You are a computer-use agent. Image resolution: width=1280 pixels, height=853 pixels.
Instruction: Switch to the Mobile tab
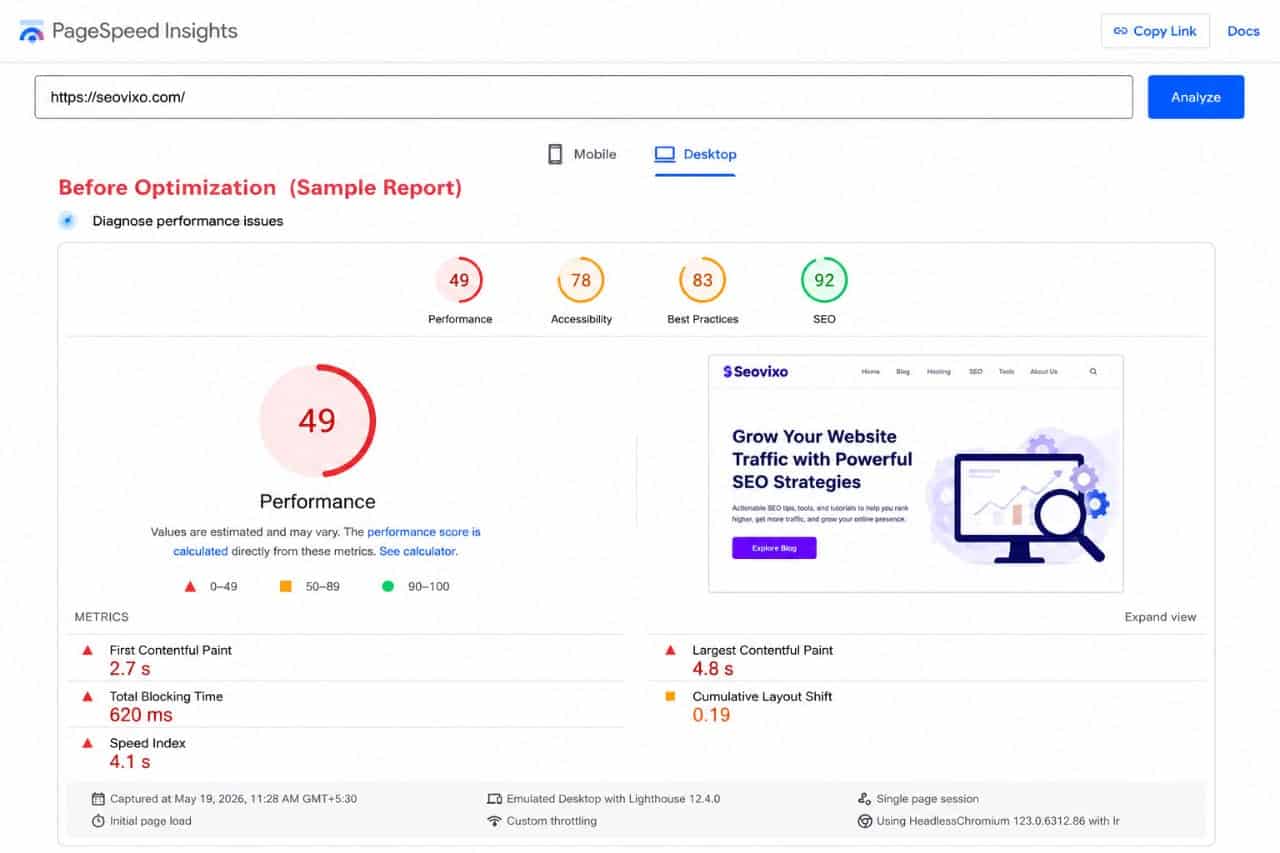(582, 154)
